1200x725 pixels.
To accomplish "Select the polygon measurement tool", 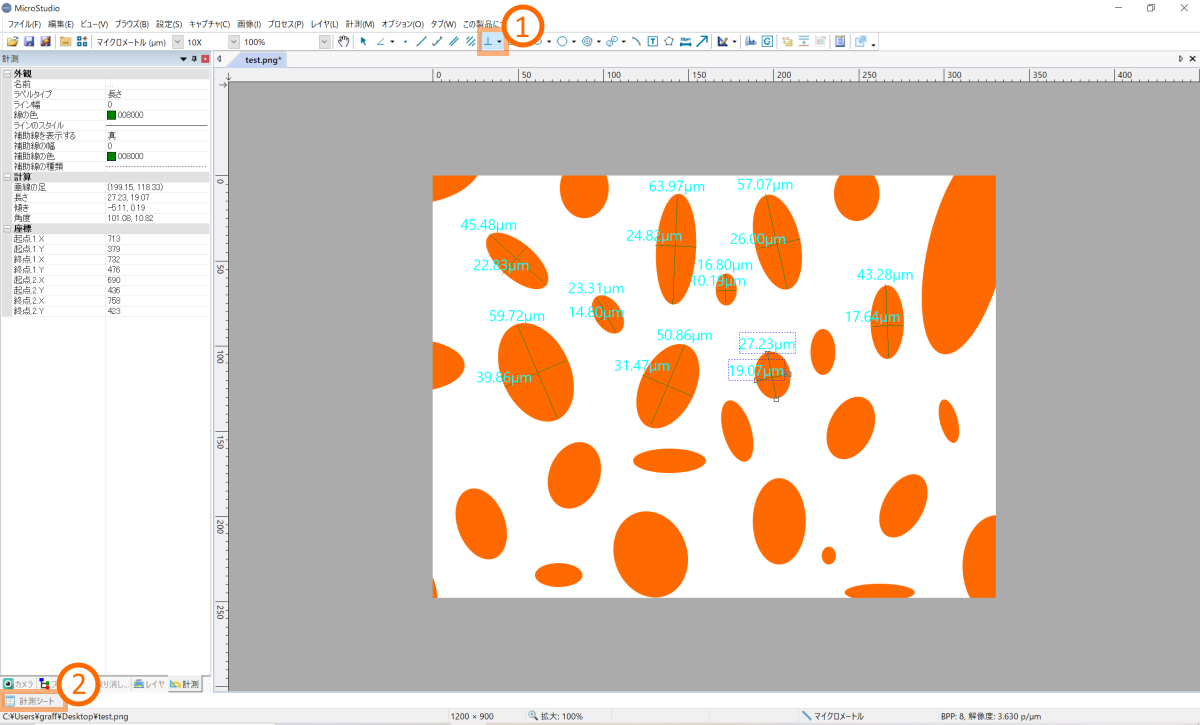I will (x=668, y=42).
